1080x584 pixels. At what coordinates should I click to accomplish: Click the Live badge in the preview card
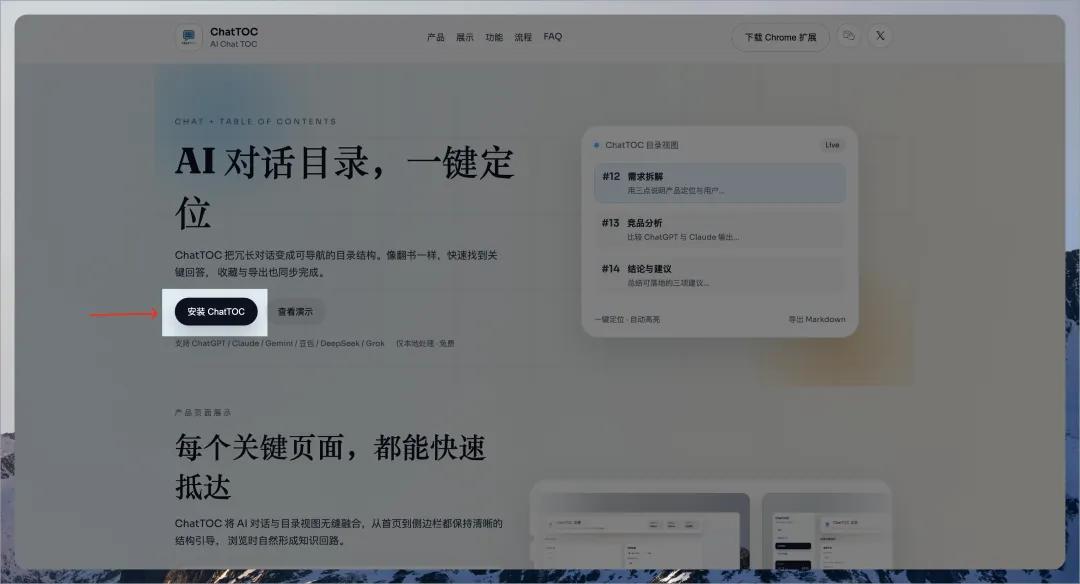click(x=832, y=145)
